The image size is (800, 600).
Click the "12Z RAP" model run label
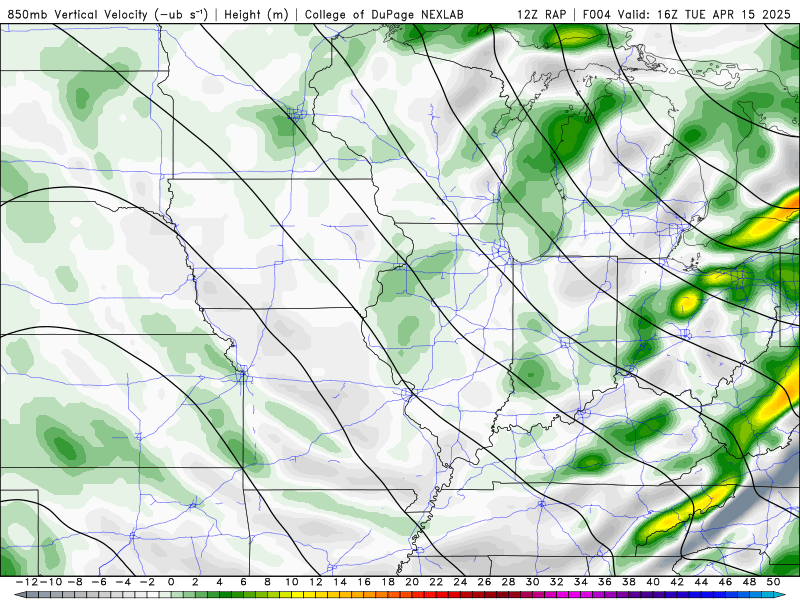[x=541, y=15]
